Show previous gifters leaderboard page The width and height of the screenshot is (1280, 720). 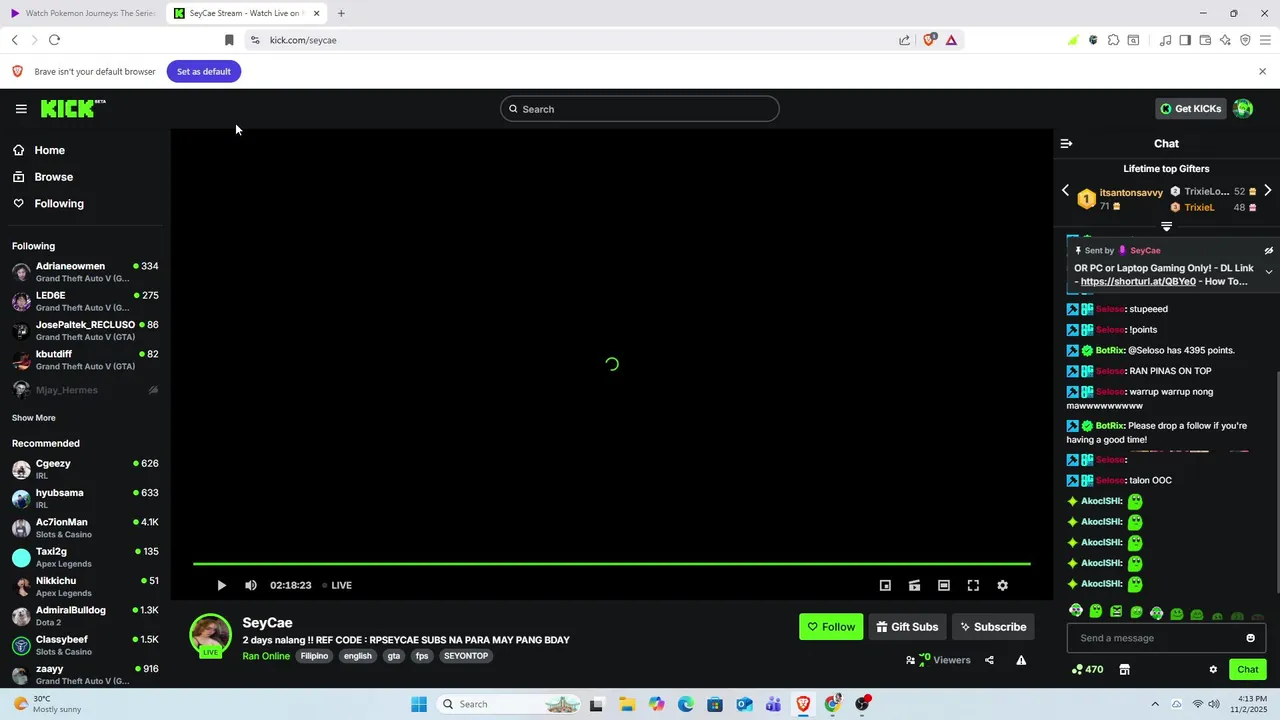pos(1065,190)
